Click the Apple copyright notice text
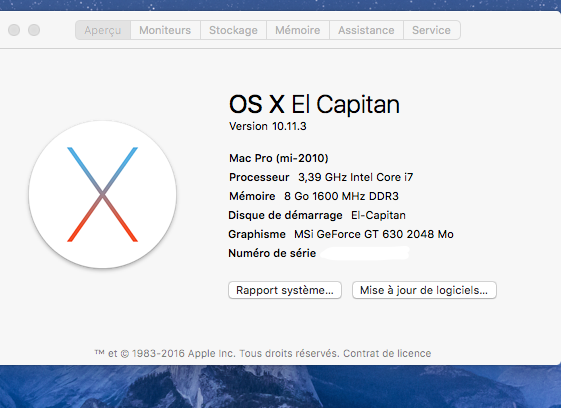The width and height of the screenshot is (561, 408). pos(217,354)
